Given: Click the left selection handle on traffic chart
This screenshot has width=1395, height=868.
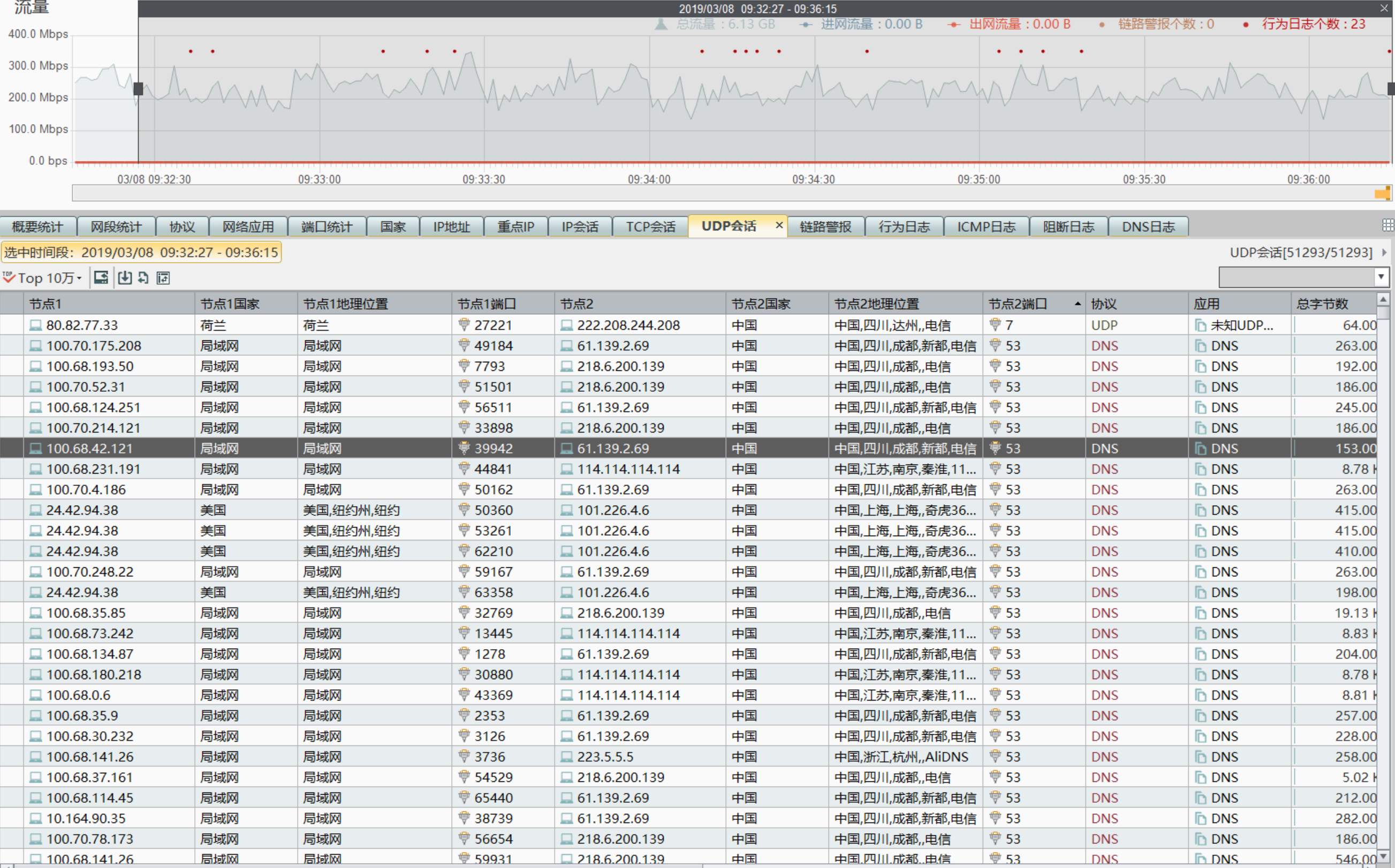Looking at the screenshot, I should click(138, 89).
